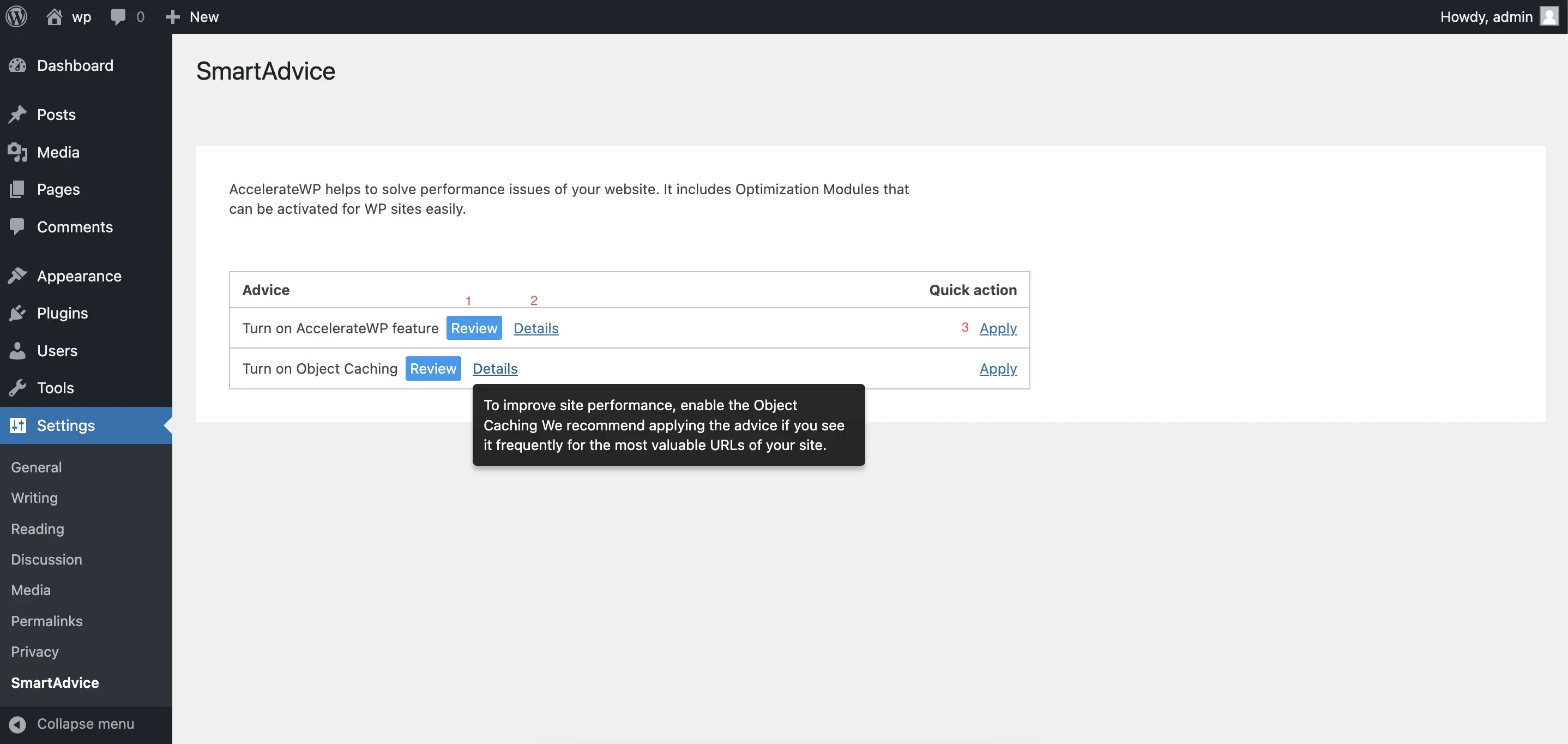1568x744 pixels.
Task: Click the Settings sliders icon
Action: [x=17, y=425]
